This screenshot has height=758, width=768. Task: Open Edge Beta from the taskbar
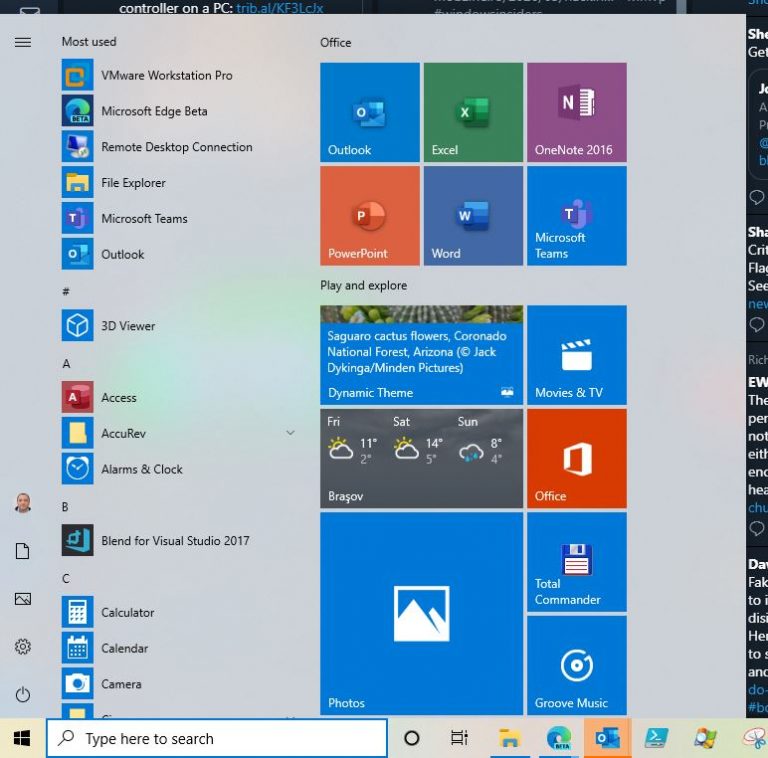559,738
